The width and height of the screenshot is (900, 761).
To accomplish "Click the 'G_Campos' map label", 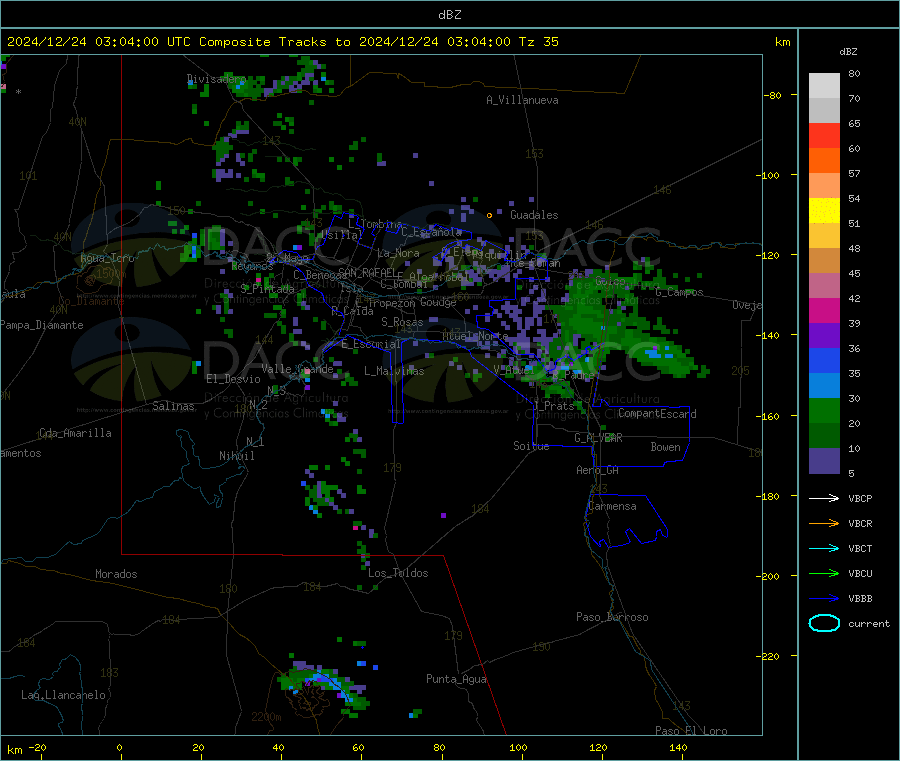I will [x=679, y=292].
